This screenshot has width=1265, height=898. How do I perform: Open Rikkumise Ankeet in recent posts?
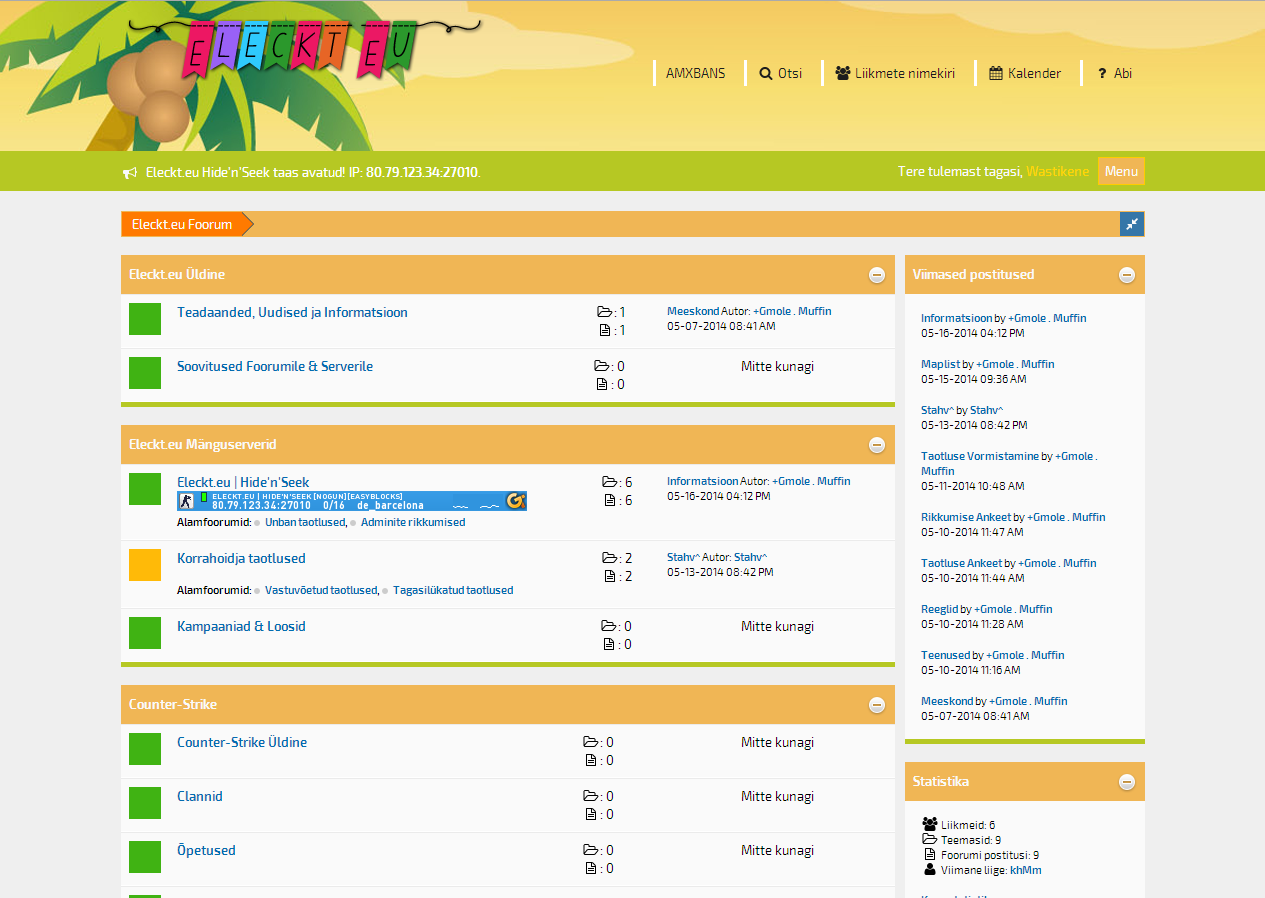click(966, 517)
